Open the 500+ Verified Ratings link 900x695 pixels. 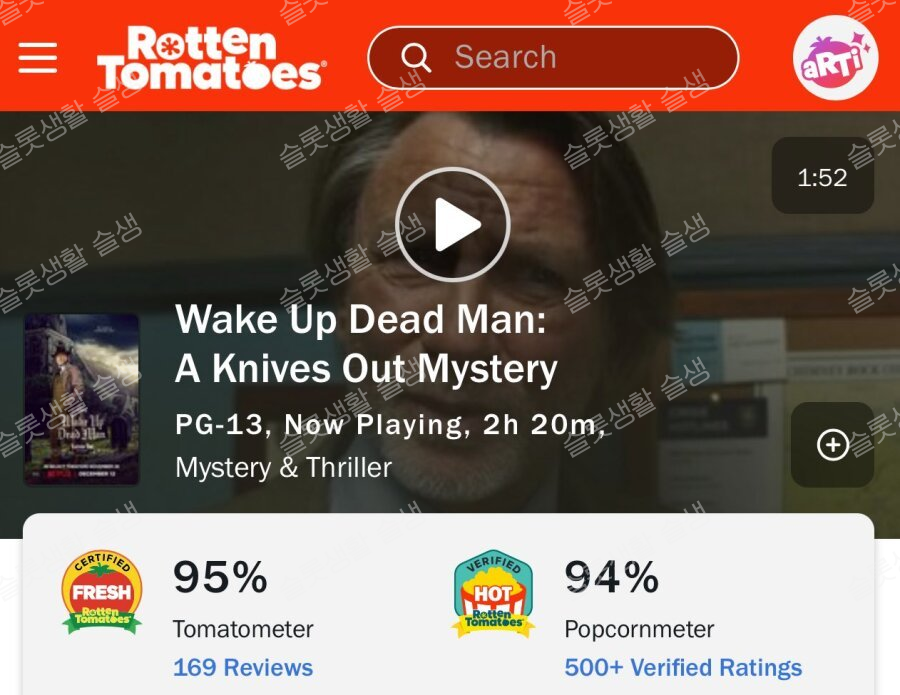point(683,667)
